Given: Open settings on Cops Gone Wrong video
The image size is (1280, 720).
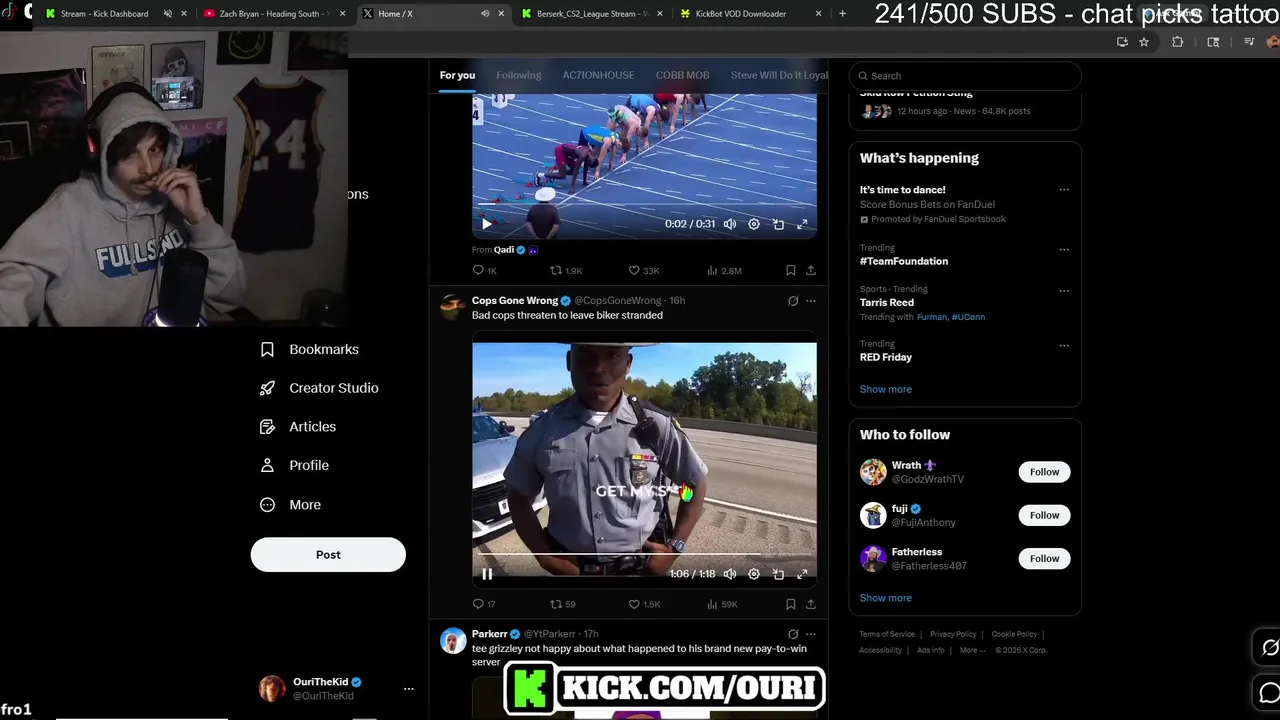Looking at the screenshot, I should pyautogui.click(x=754, y=574).
